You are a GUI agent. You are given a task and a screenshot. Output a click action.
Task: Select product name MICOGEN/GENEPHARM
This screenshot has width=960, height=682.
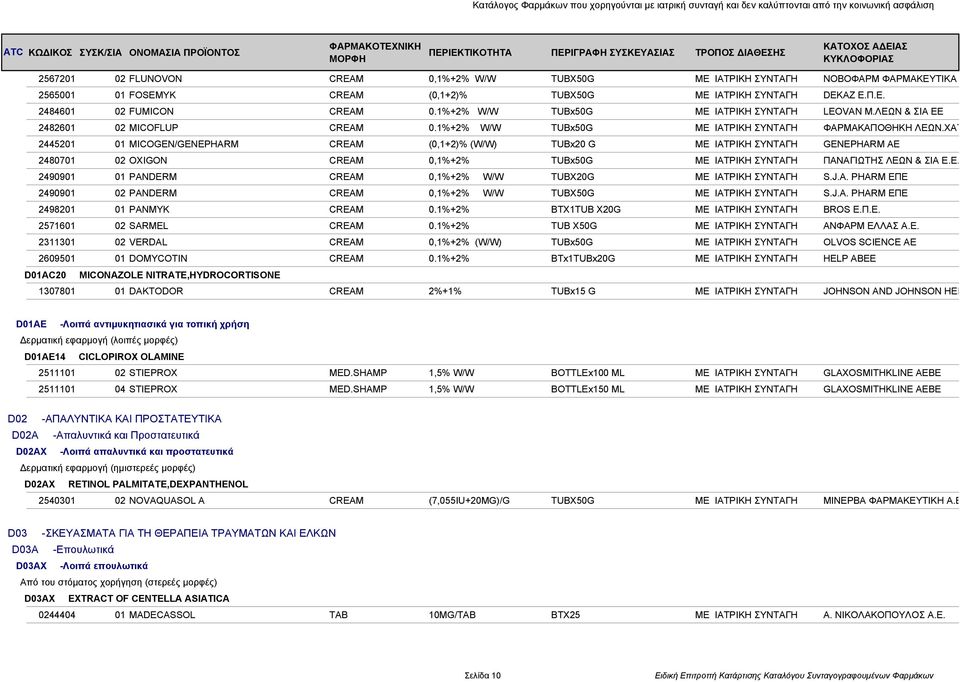point(184,144)
